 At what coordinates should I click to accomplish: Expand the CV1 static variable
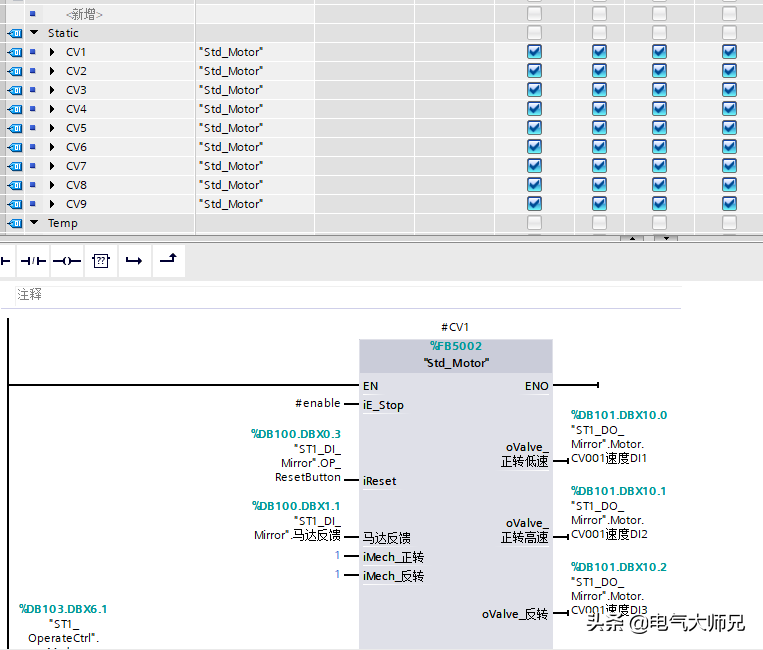(52, 52)
